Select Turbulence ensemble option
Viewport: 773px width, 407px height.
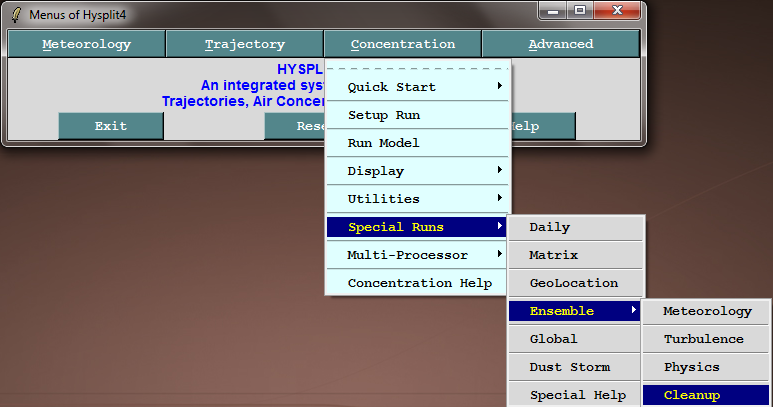pyautogui.click(x=706, y=339)
